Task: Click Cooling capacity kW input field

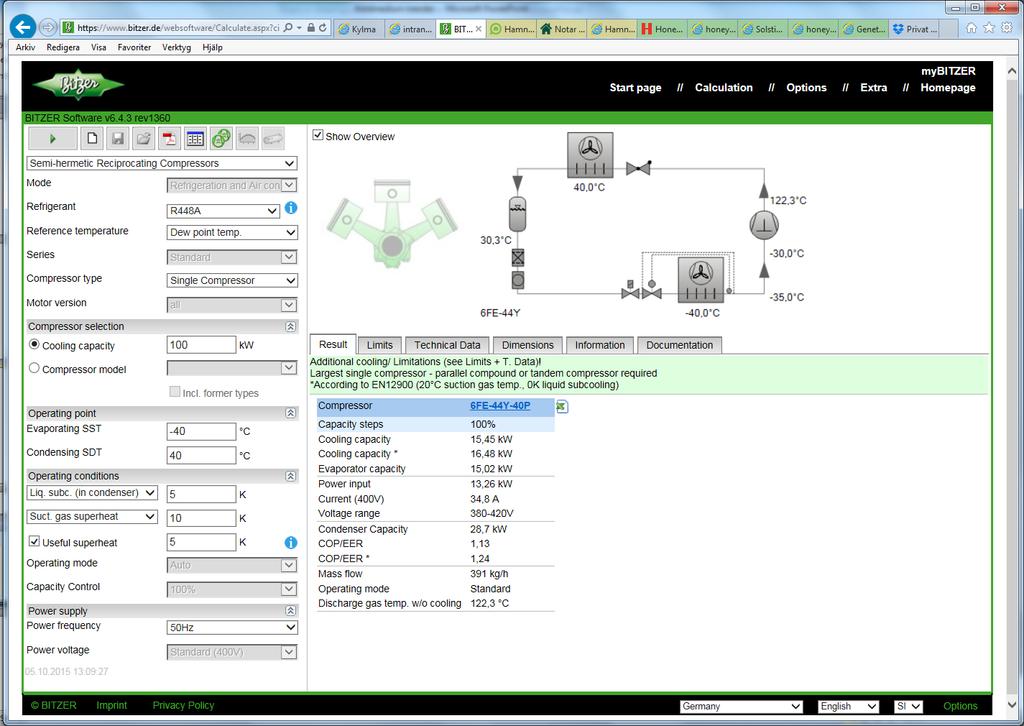Action: (201, 345)
